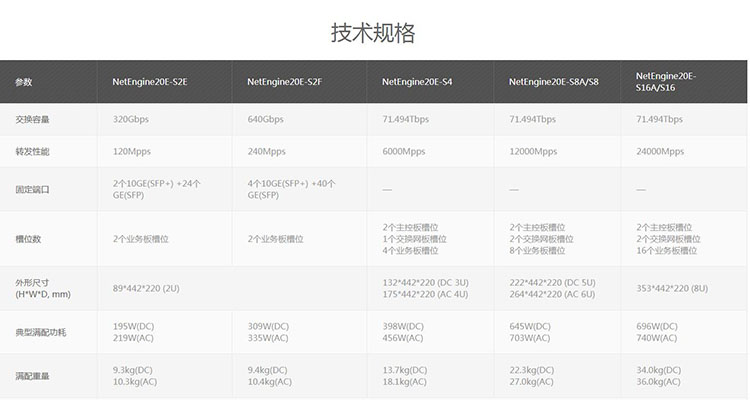The image size is (750, 400).
Task: Select the 640Gbps switching capacity cell
Action: (x=265, y=119)
